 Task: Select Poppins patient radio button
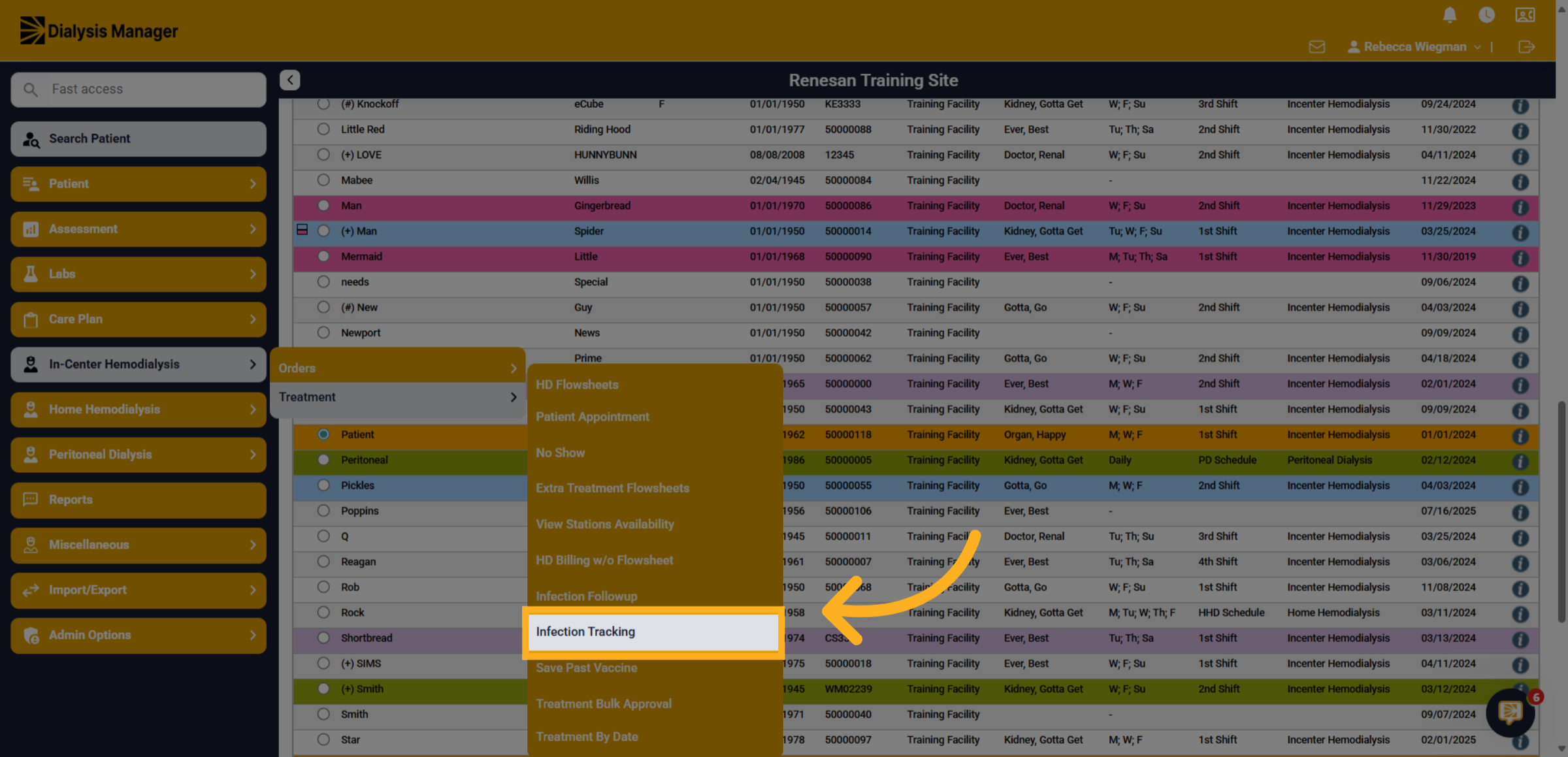[x=323, y=511]
